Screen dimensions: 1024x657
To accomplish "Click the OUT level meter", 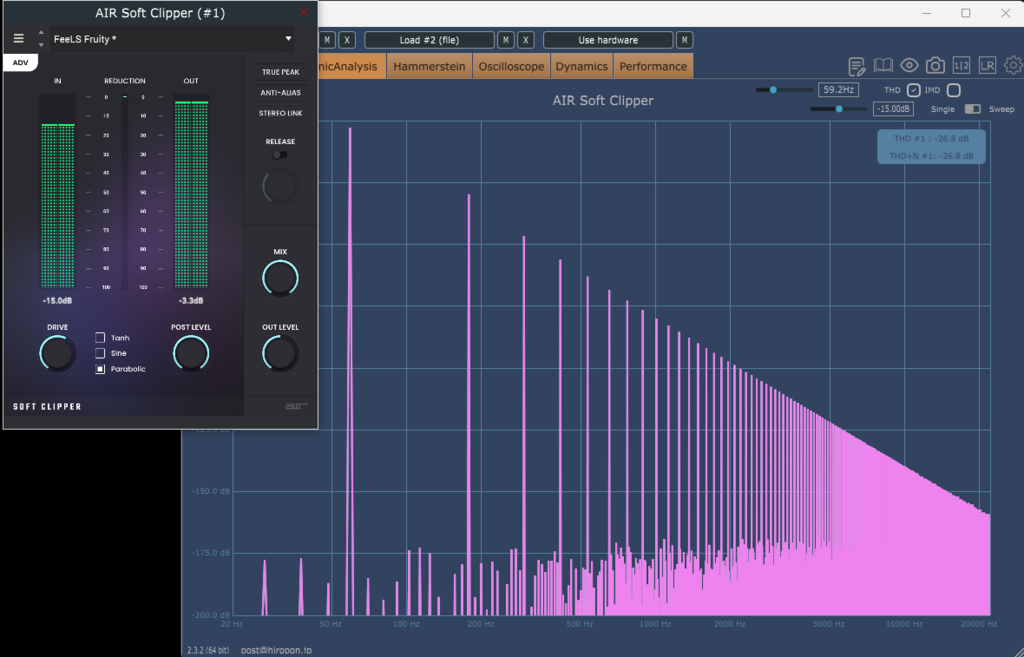I will (x=191, y=191).
